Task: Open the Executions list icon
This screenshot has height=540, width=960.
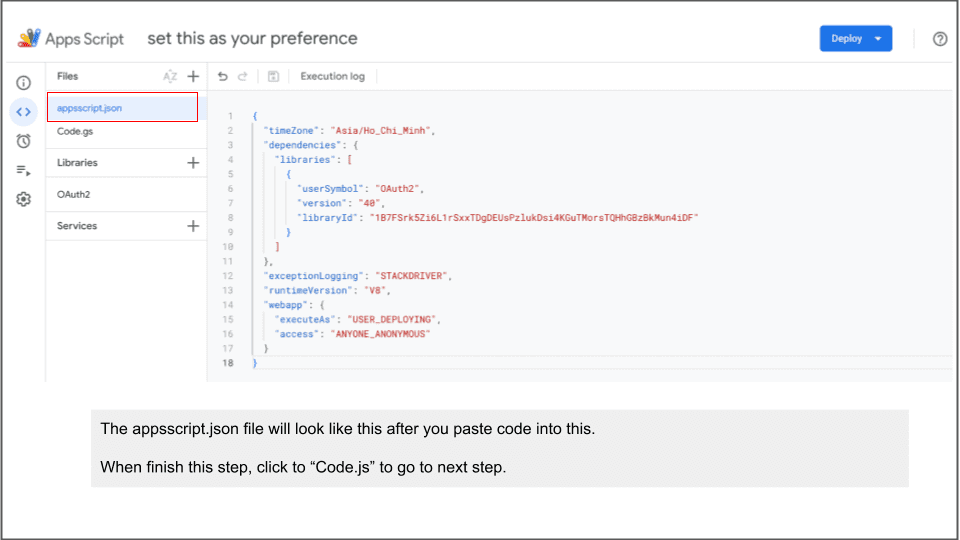Action: pos(24,170)
